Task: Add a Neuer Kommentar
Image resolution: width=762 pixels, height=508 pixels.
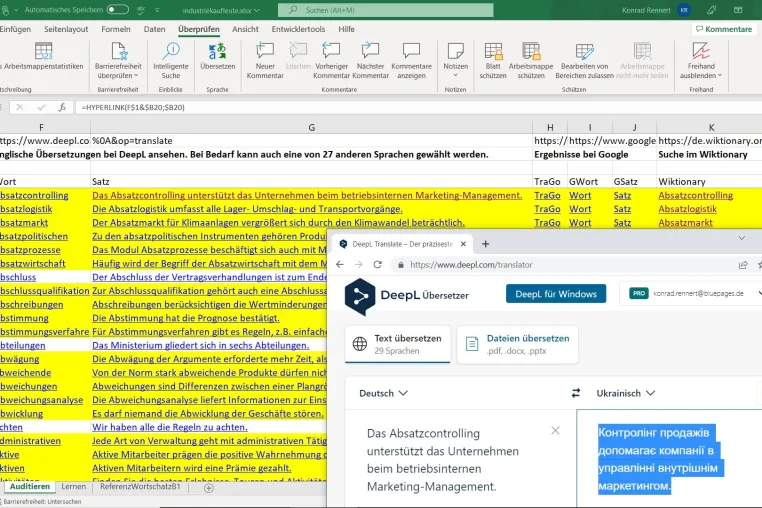Action: (x=265, y=60)
